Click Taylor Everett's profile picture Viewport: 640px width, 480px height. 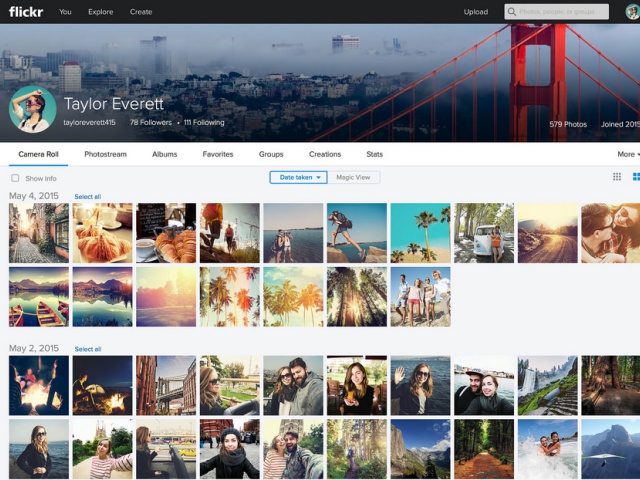(32, 109)
